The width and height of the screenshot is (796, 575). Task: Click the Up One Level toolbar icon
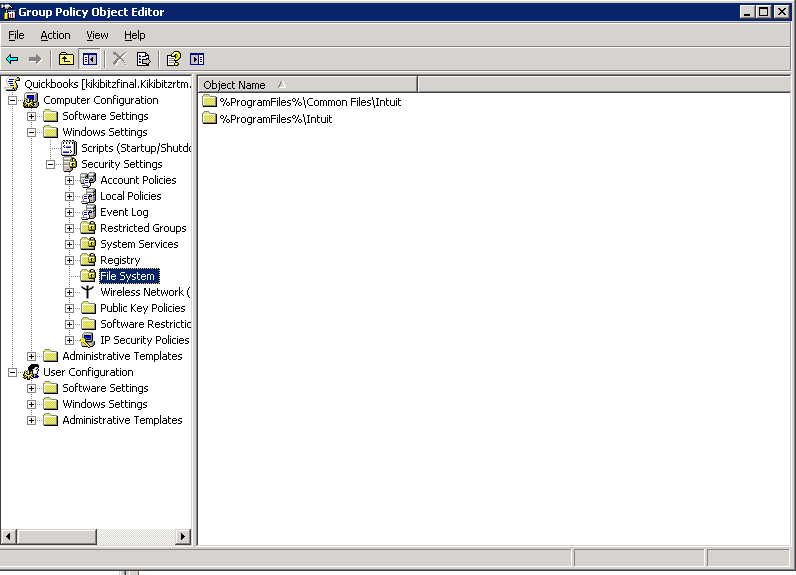66,59
